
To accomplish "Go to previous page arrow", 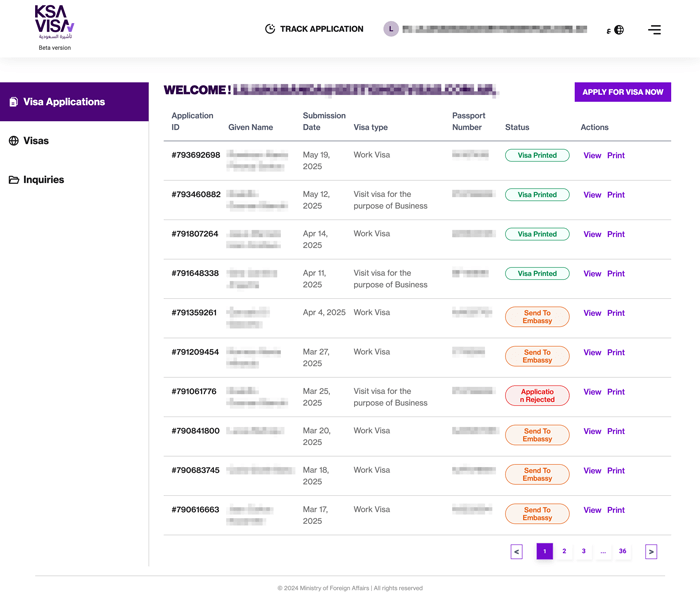I will click(517, 551).
